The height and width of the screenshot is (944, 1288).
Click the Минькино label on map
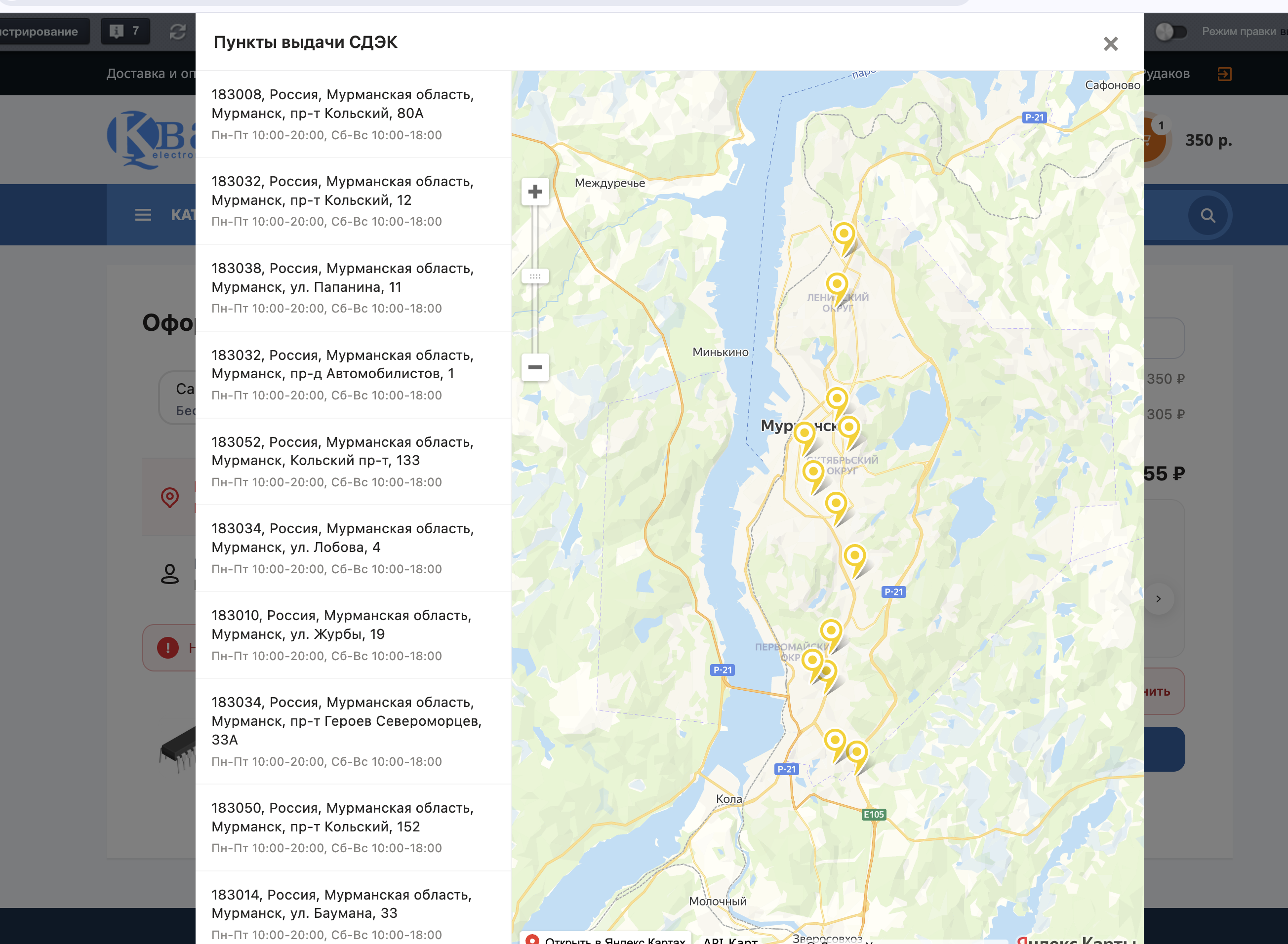pos(720,352)
